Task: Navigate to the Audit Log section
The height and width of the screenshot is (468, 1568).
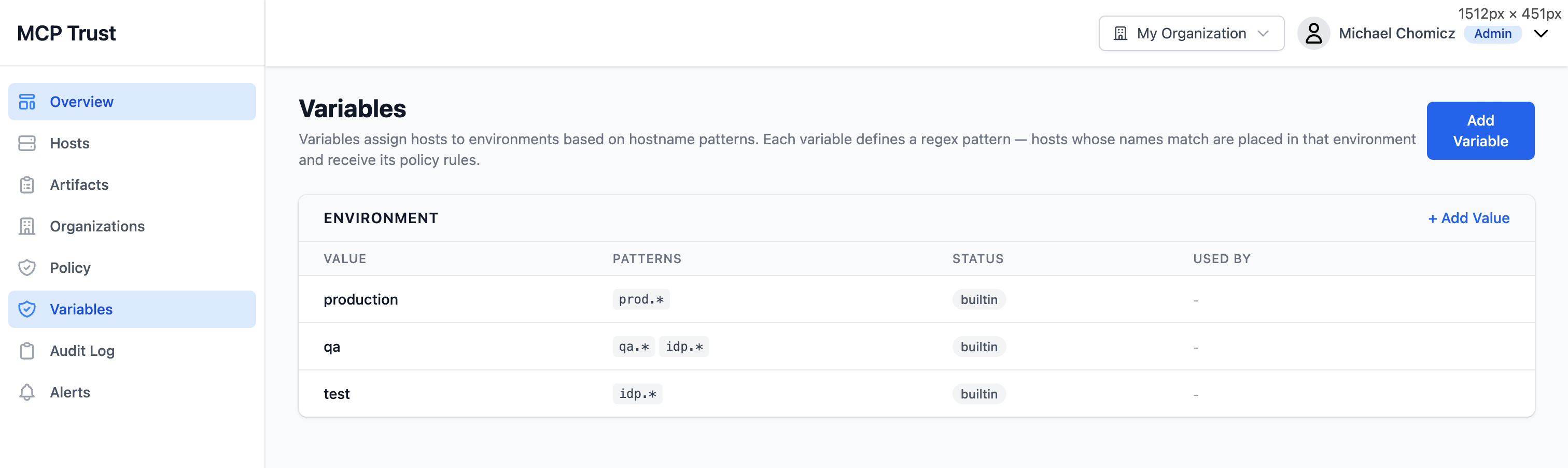Action: point(82,350)
